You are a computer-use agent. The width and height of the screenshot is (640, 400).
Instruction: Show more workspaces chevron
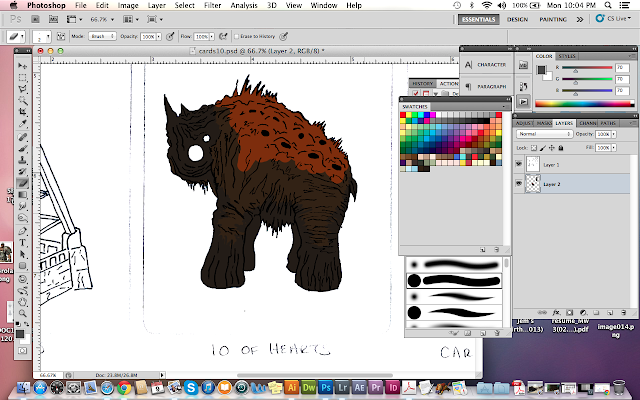pos(580,19)
